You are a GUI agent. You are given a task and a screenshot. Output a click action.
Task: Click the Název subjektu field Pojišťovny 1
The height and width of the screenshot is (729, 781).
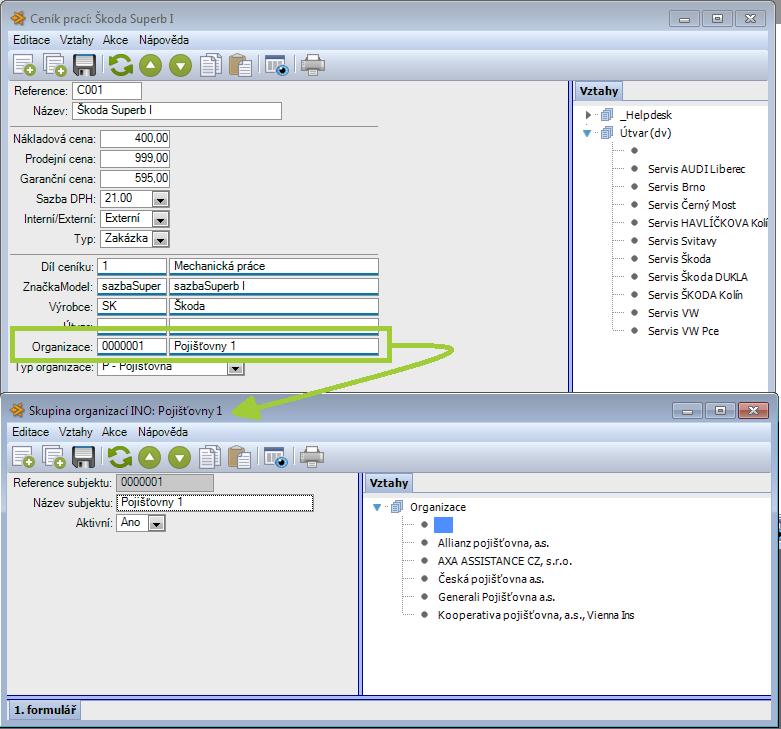215,502
